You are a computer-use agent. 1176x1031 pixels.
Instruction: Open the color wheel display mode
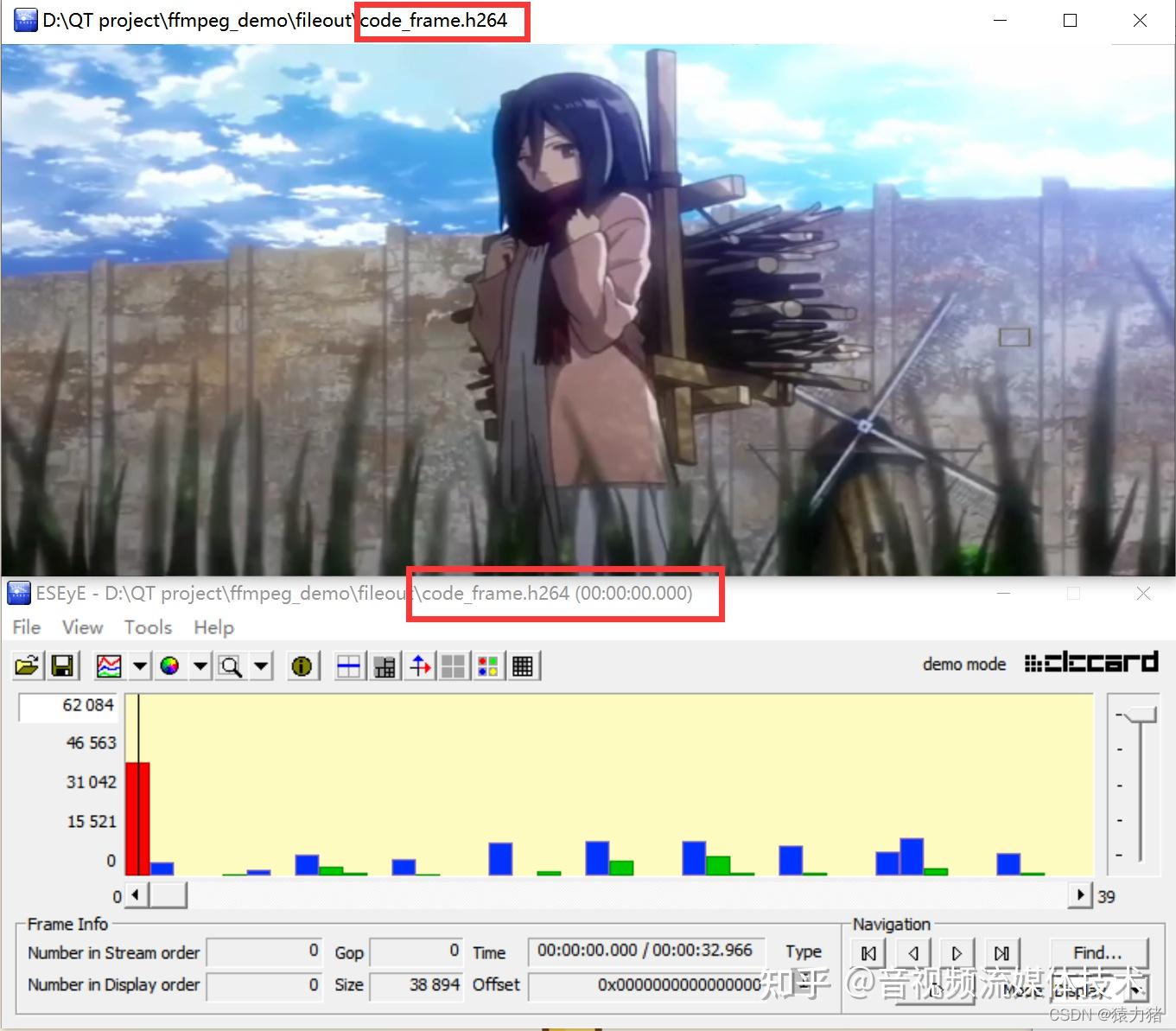(172, 665)
